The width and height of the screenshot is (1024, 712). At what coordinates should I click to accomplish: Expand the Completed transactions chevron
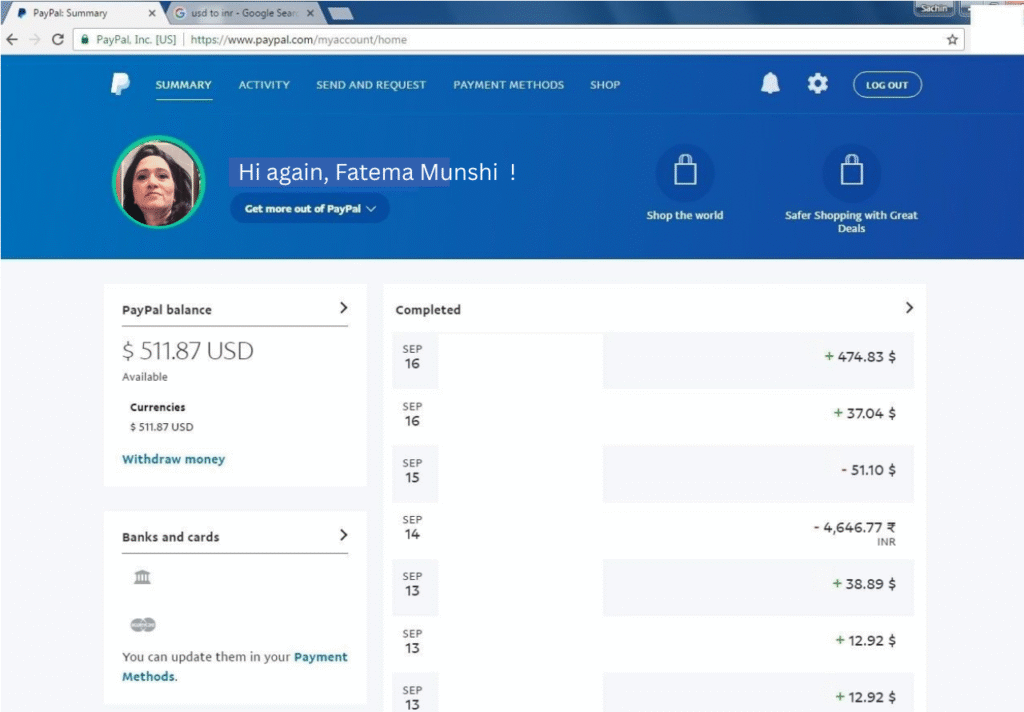point(909,308)
